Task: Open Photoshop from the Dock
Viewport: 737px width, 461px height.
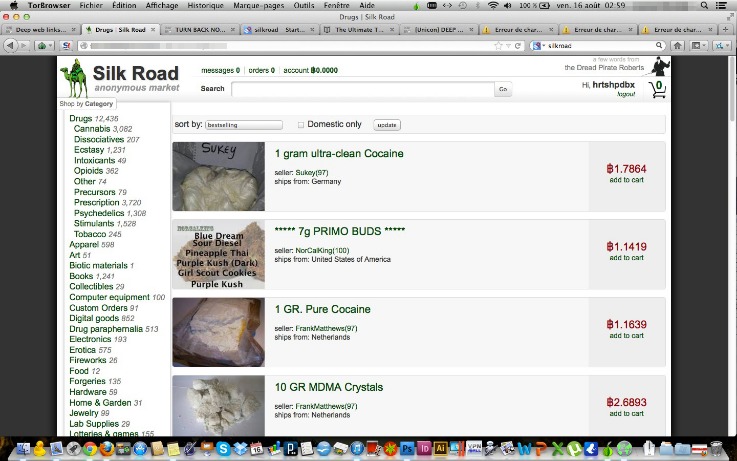Action: (407, 449)
